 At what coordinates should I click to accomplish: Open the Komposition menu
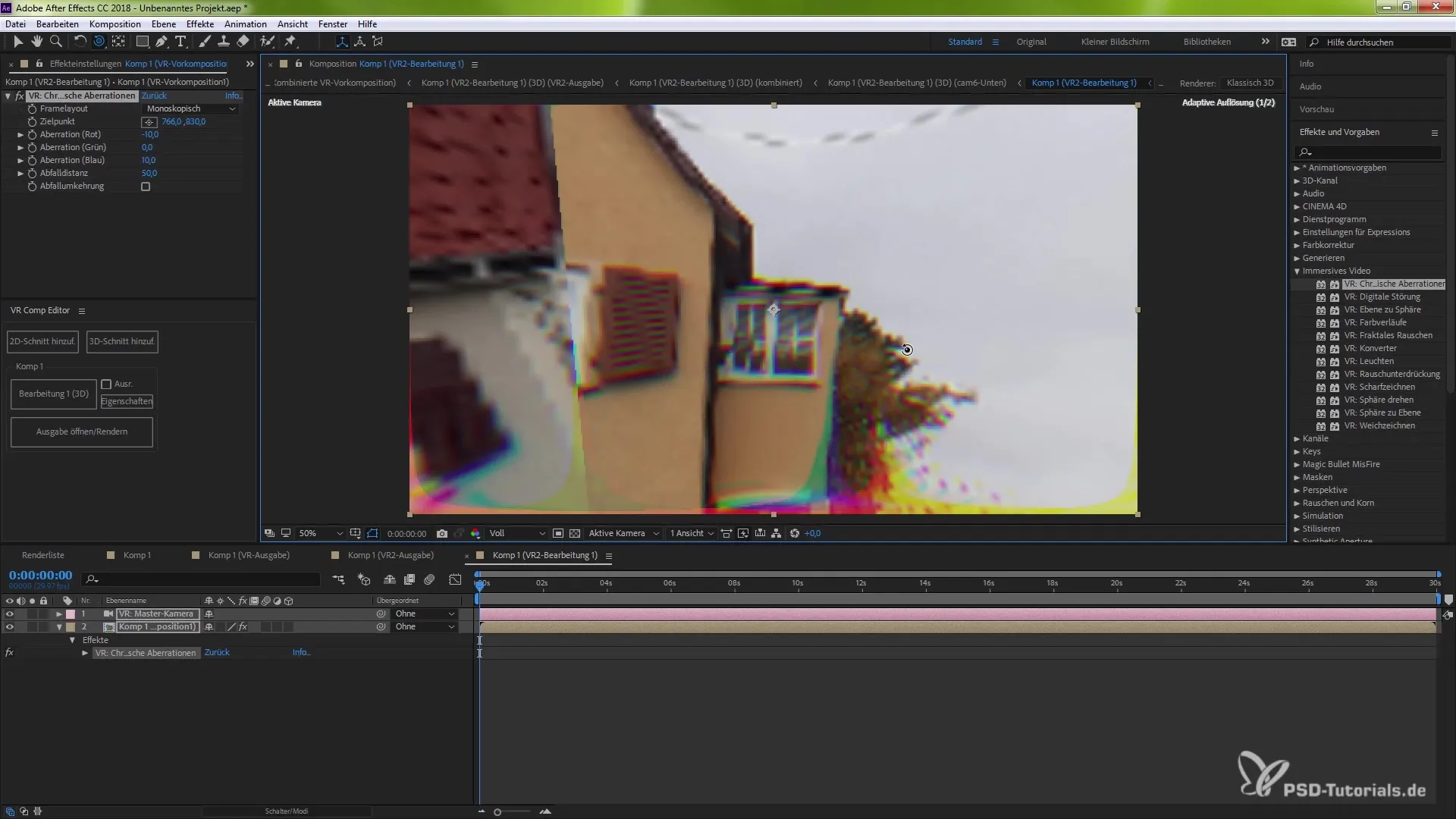coord(115,24)
